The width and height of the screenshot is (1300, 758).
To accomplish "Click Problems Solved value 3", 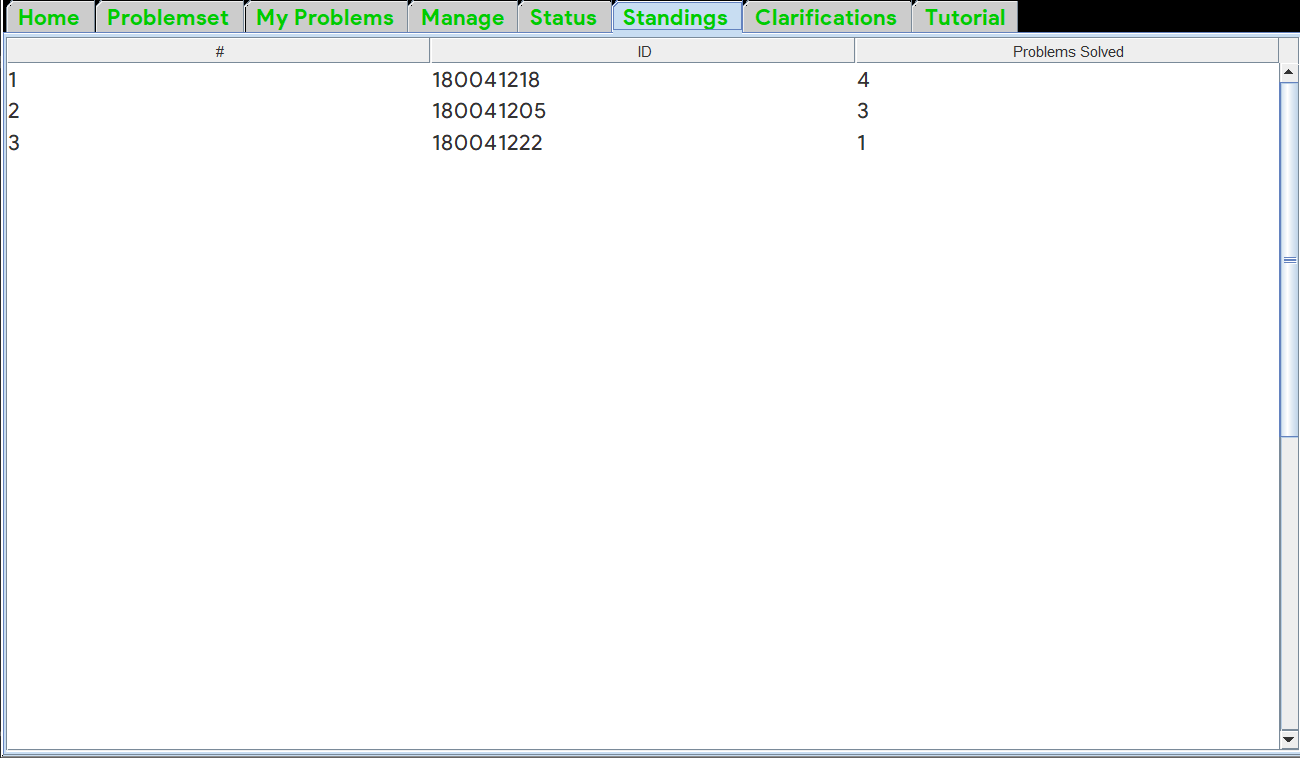I will click(x=1067, y=111).
